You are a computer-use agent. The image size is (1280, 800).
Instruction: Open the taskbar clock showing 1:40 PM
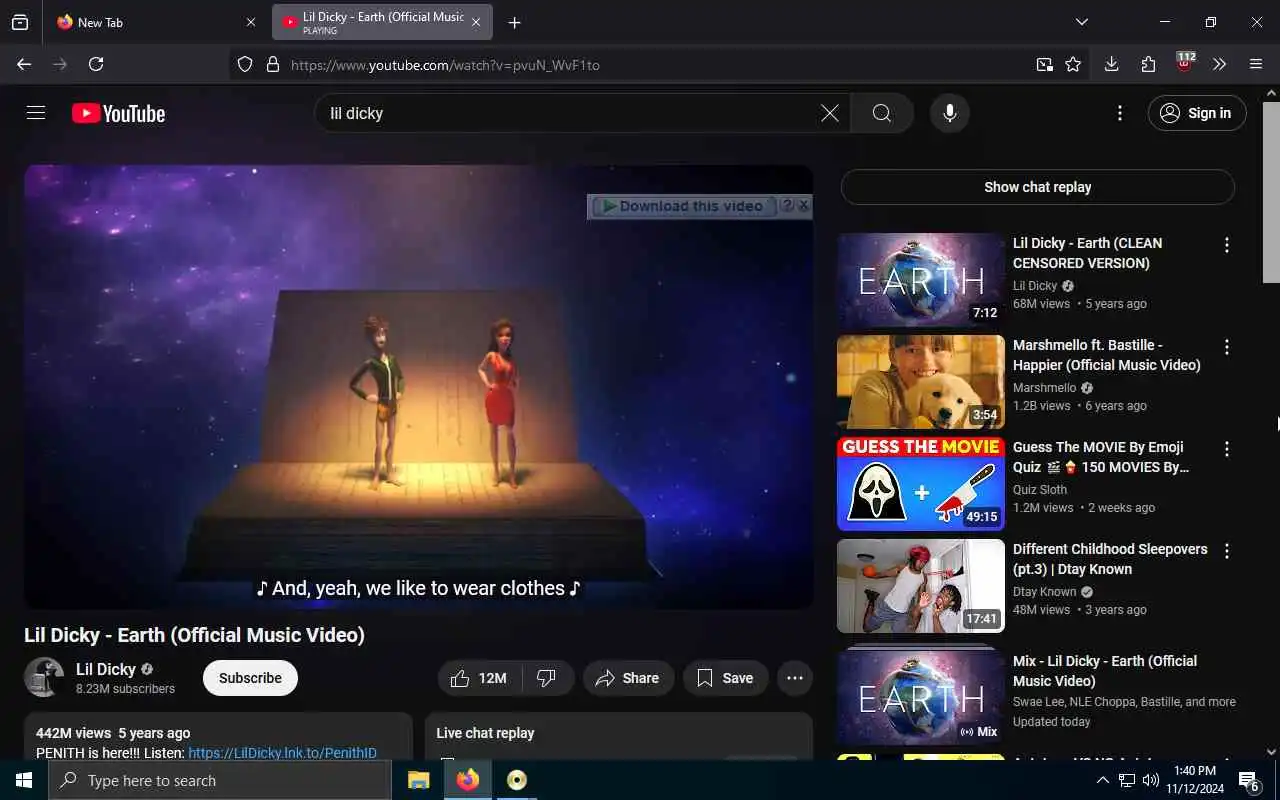[1194, 780]
